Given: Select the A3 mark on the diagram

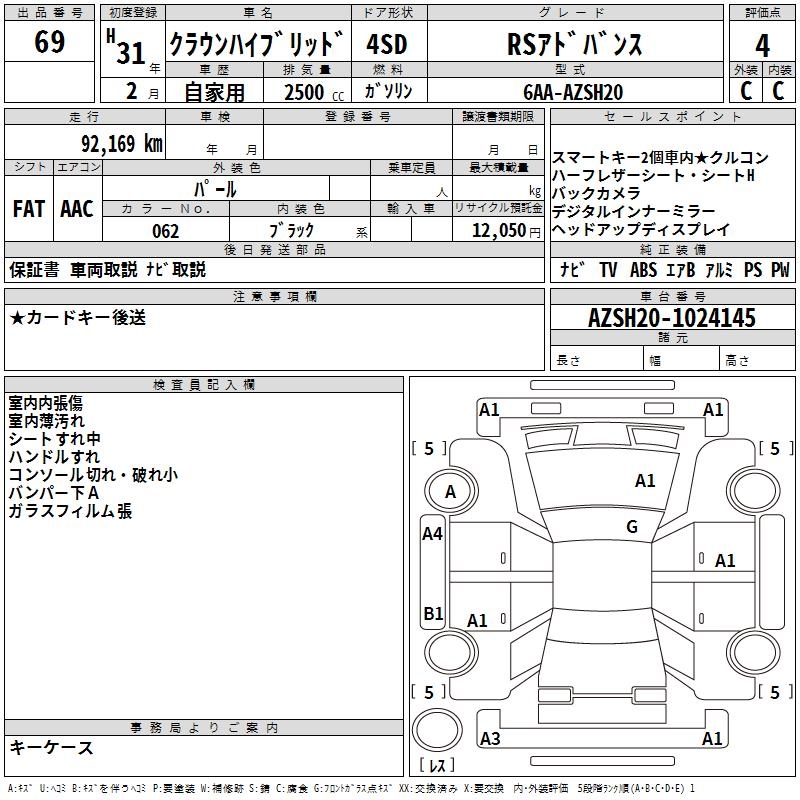Looking at the screenshot, I should [x=490, y=739].
